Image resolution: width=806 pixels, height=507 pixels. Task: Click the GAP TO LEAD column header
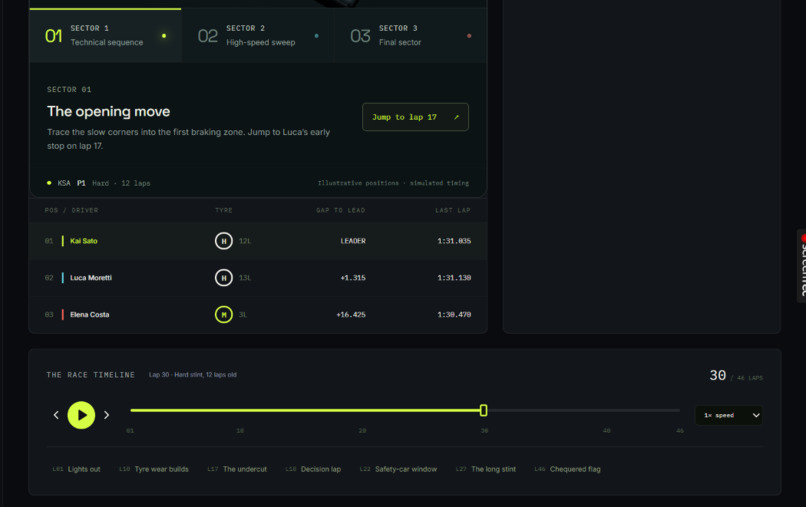(341, 210)
